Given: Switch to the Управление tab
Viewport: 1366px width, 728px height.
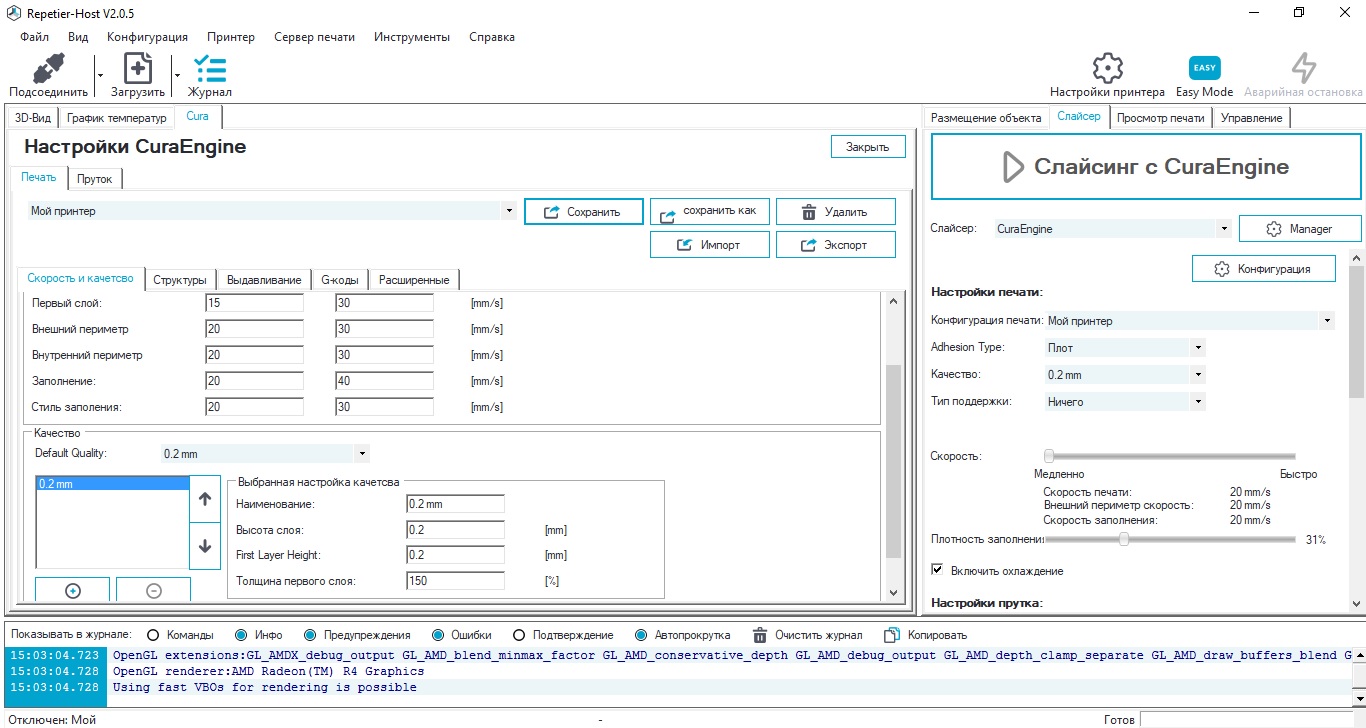Looking at the screenshot, I should point(1251,118).
